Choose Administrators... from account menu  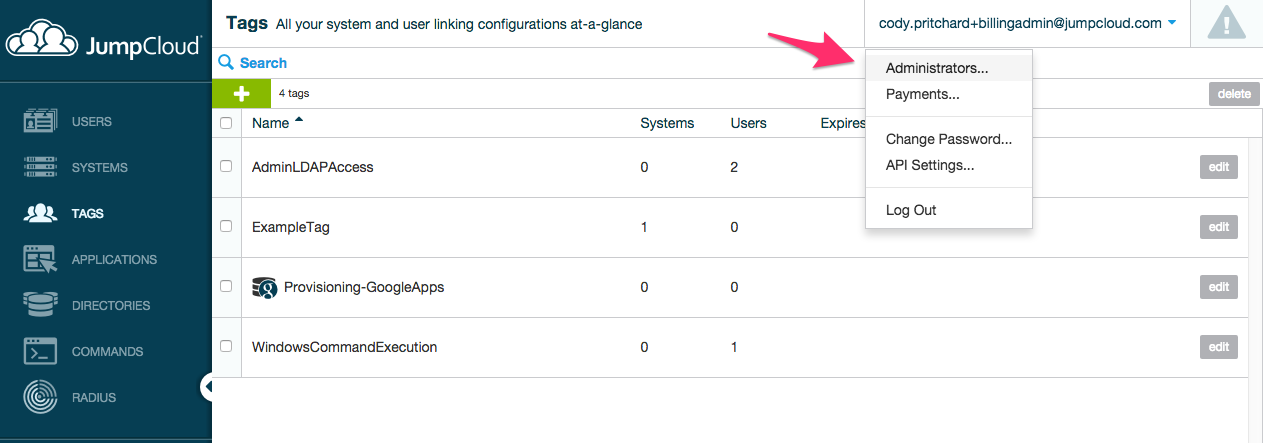click(948, 69)
